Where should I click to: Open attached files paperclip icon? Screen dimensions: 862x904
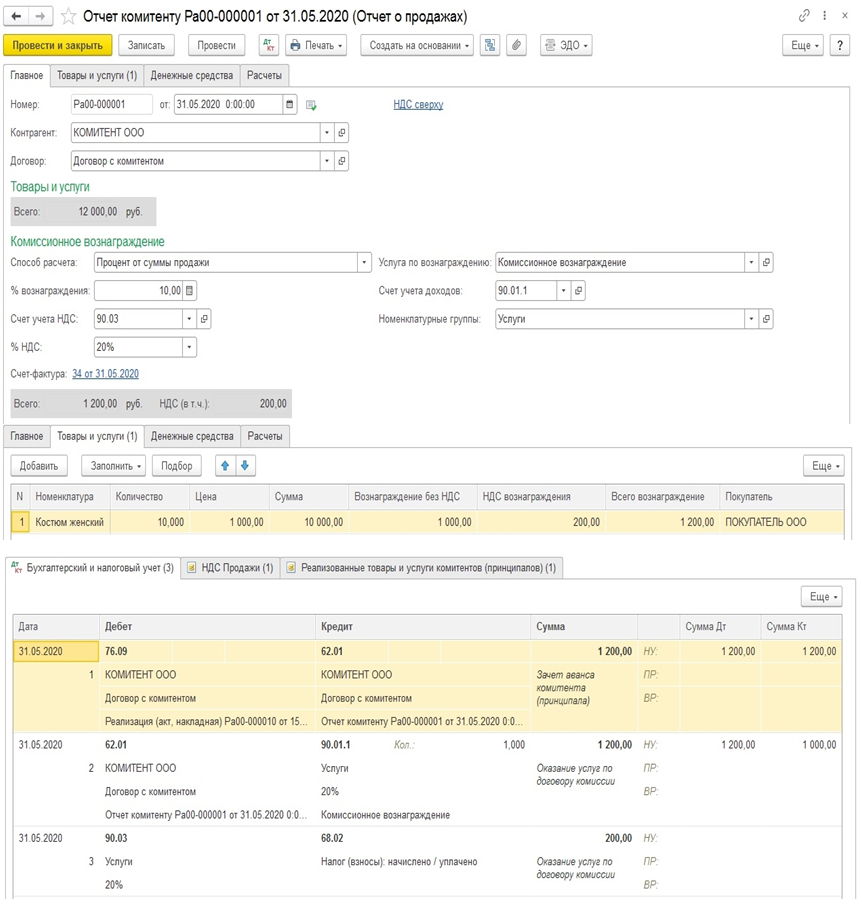[x=517, y=45]
